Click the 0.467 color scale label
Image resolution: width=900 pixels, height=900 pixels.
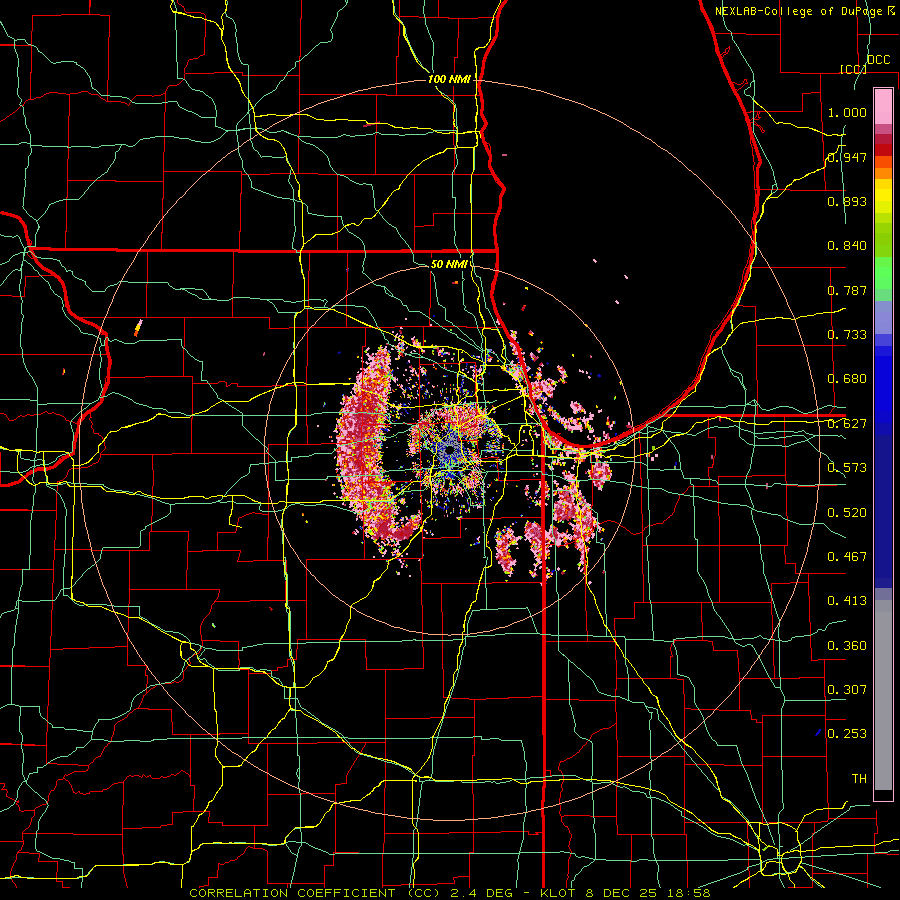[847, 557]
